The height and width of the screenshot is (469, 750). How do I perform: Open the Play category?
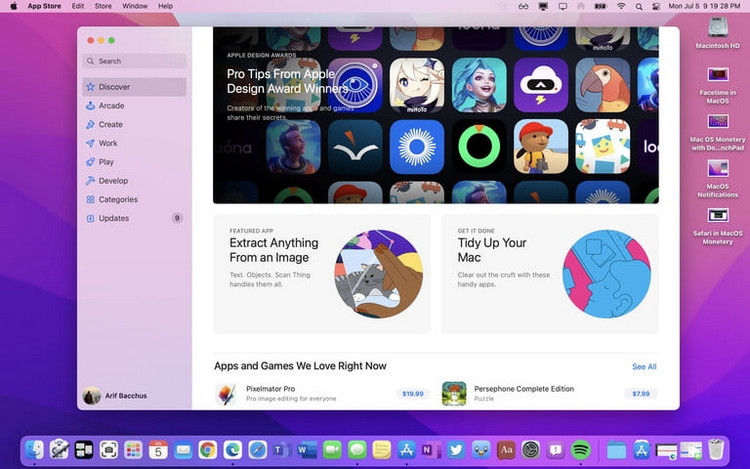tap(134, 162)
